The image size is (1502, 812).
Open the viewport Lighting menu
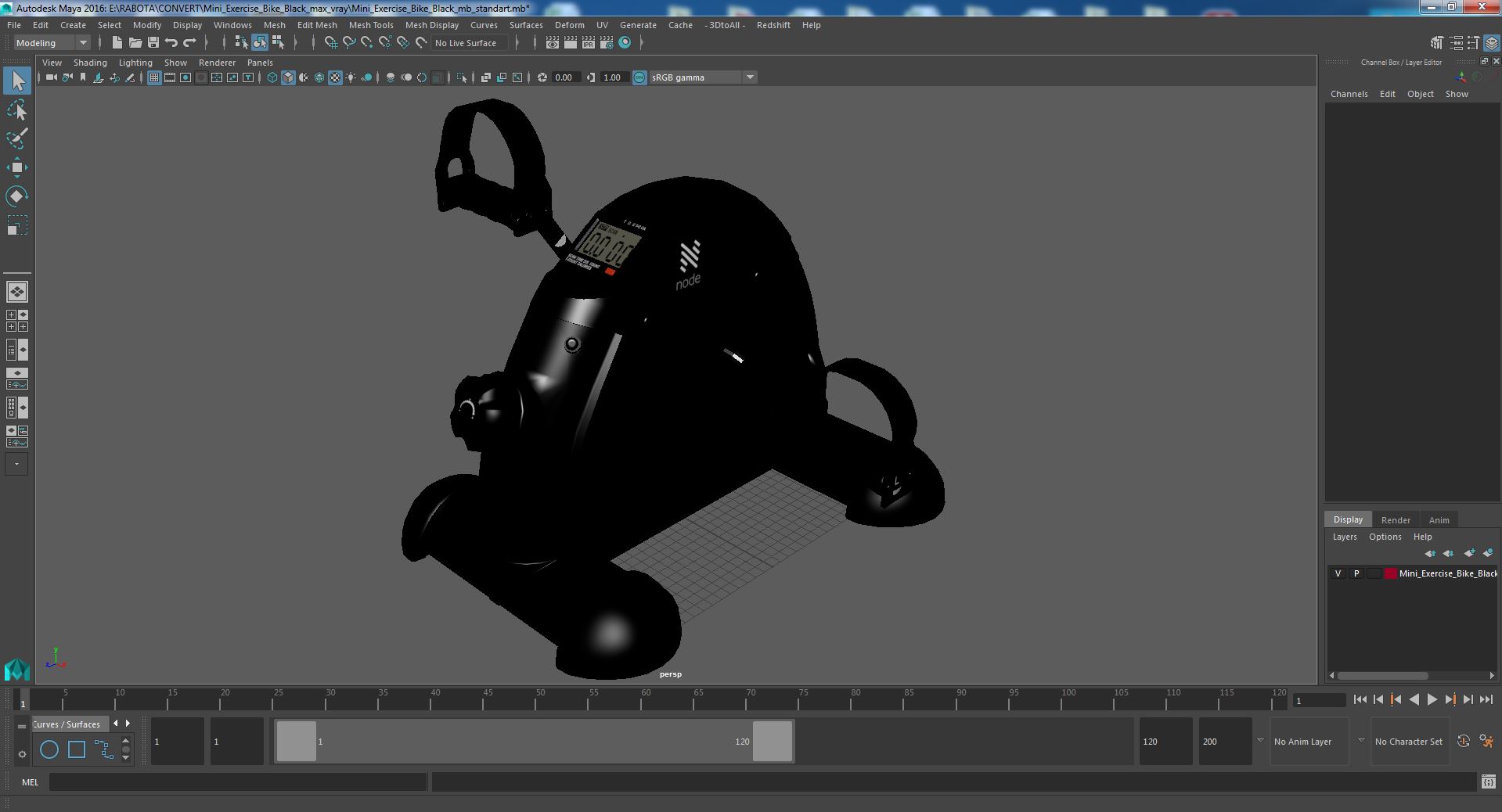(x=135, y=63)
